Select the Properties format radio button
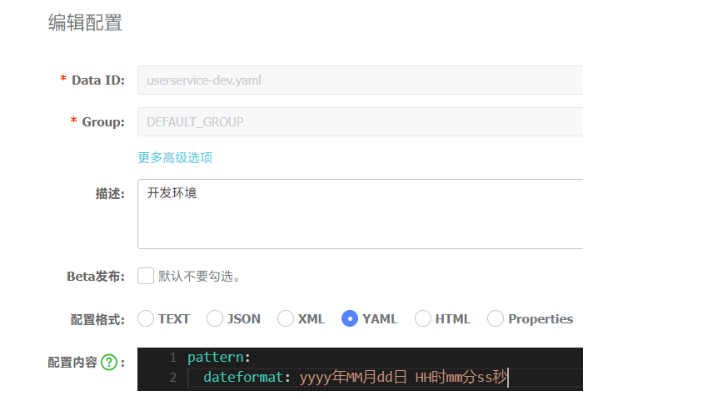The height and width of the screenshot is (399, 718). click(495, 318)
